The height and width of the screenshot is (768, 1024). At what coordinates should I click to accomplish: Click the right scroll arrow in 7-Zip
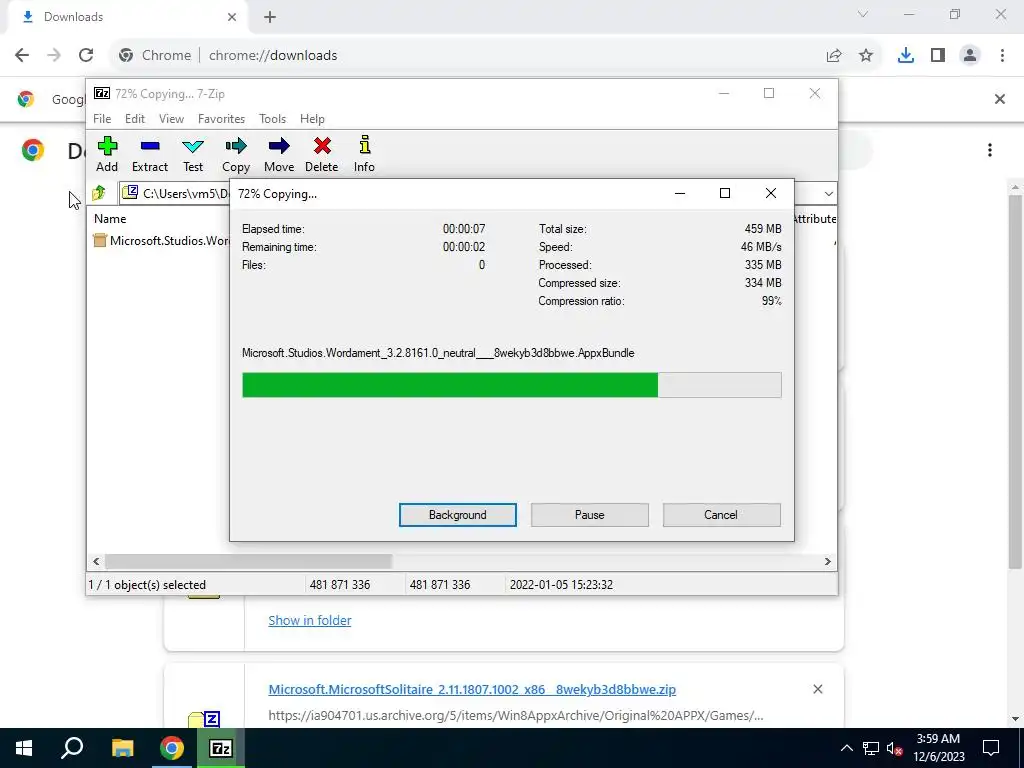point(828,562)
